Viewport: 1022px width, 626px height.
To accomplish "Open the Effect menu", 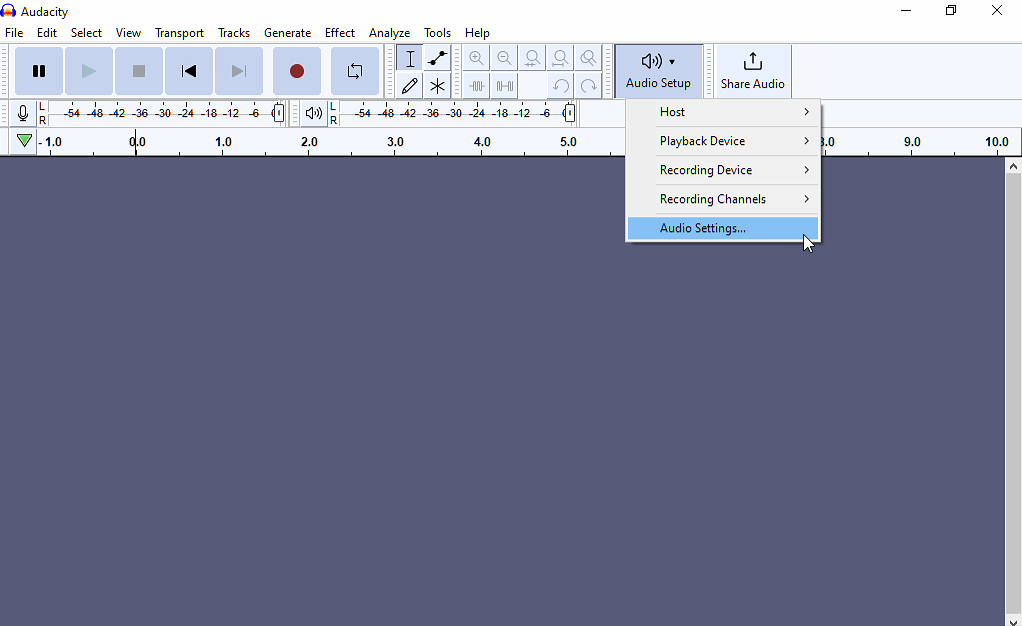I will tap(340, 33).
